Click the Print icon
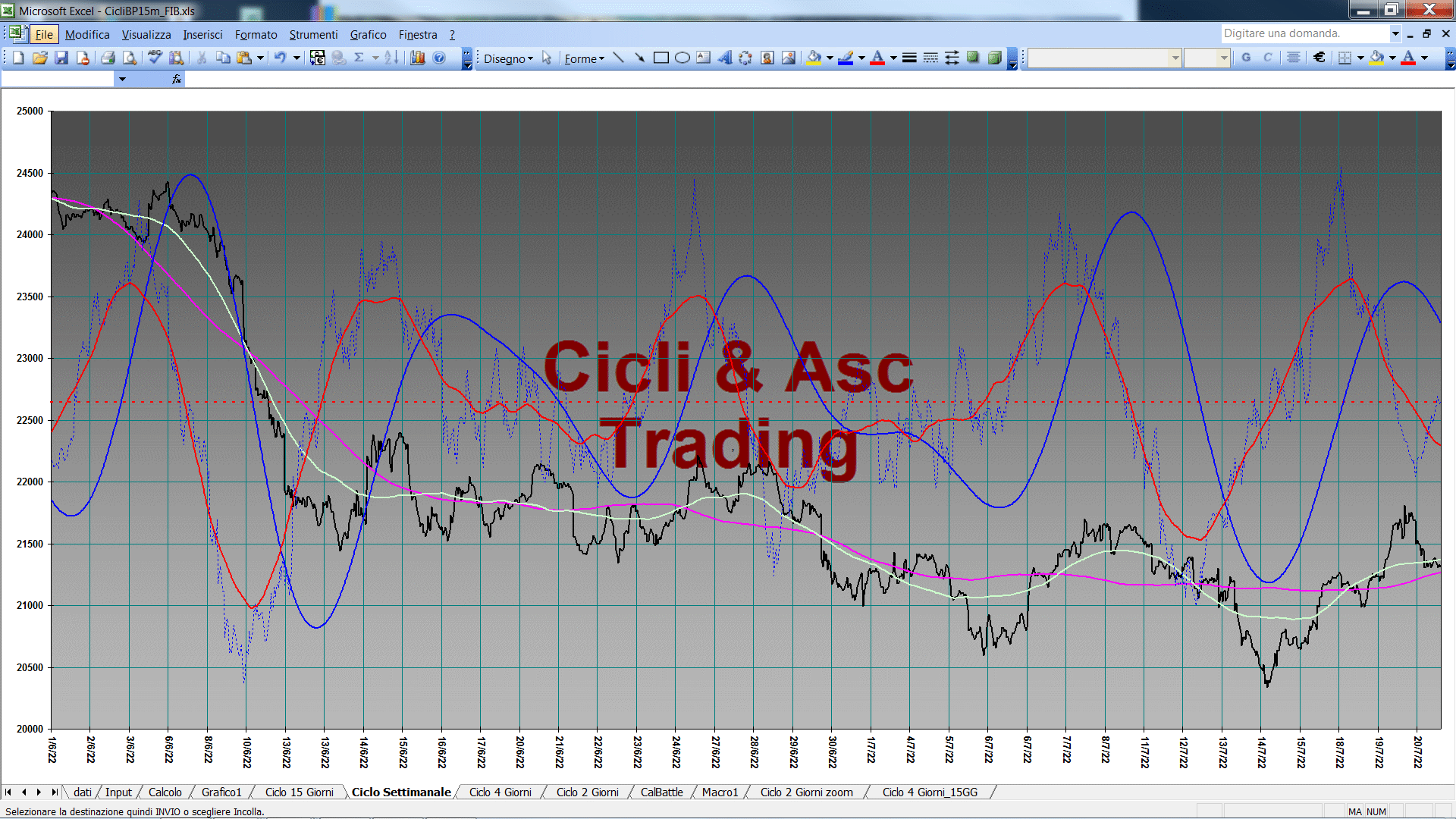Screen dimensions: 1456x819 108,58
